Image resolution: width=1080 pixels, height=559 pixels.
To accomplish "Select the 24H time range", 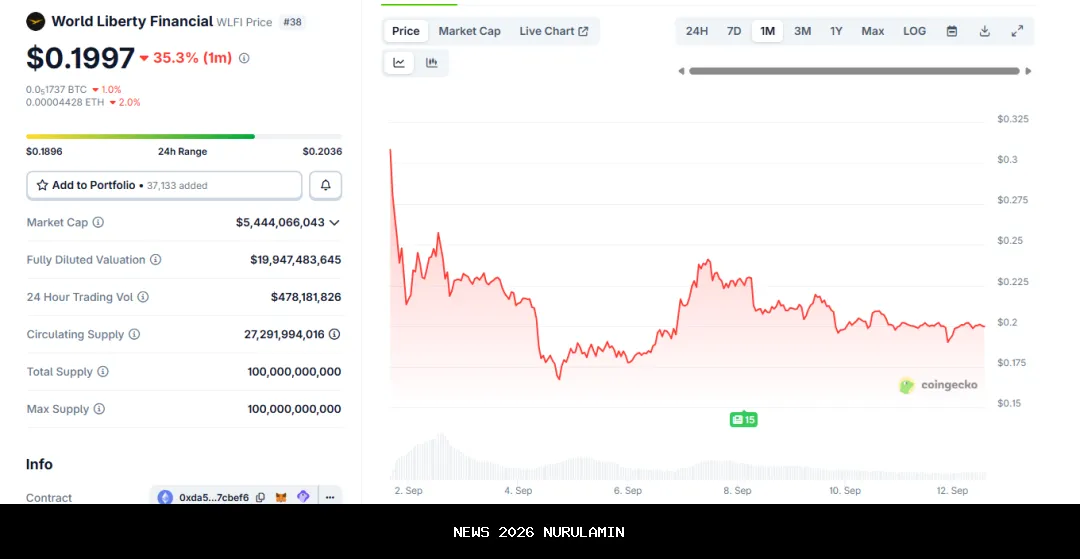I will 697,31.
